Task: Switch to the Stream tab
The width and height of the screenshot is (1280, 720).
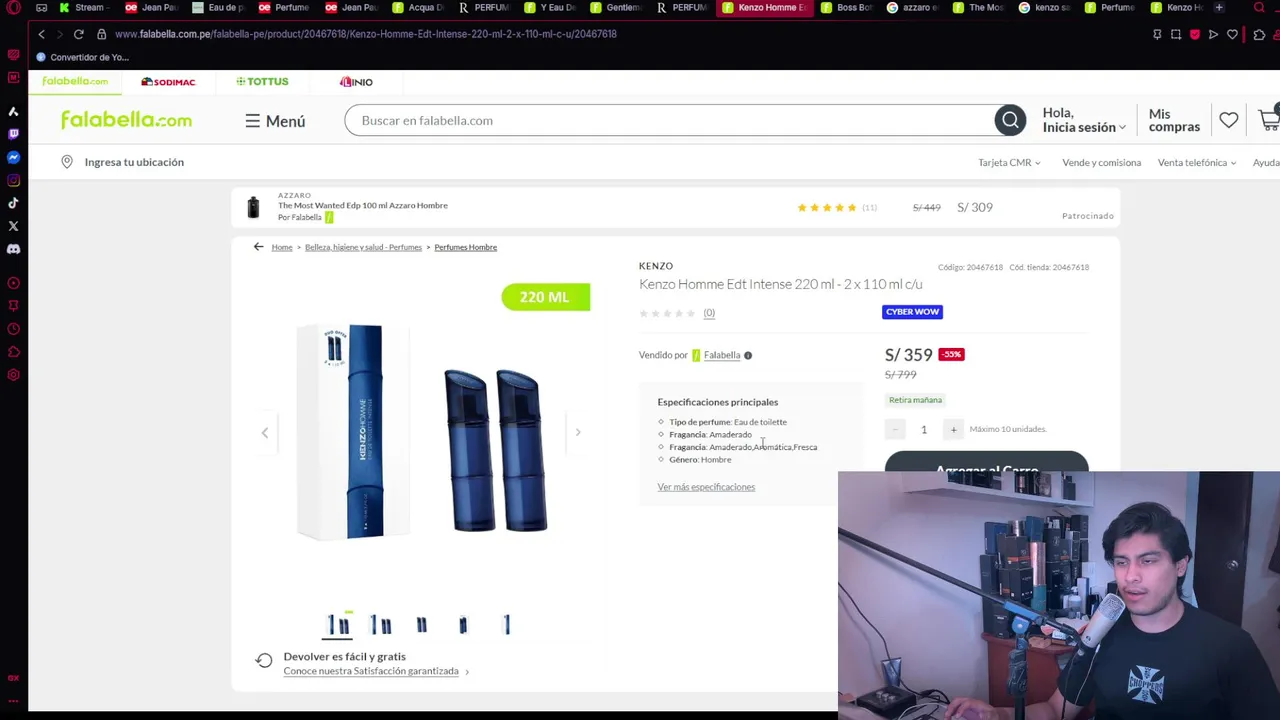Action: [x=81, y=8]
